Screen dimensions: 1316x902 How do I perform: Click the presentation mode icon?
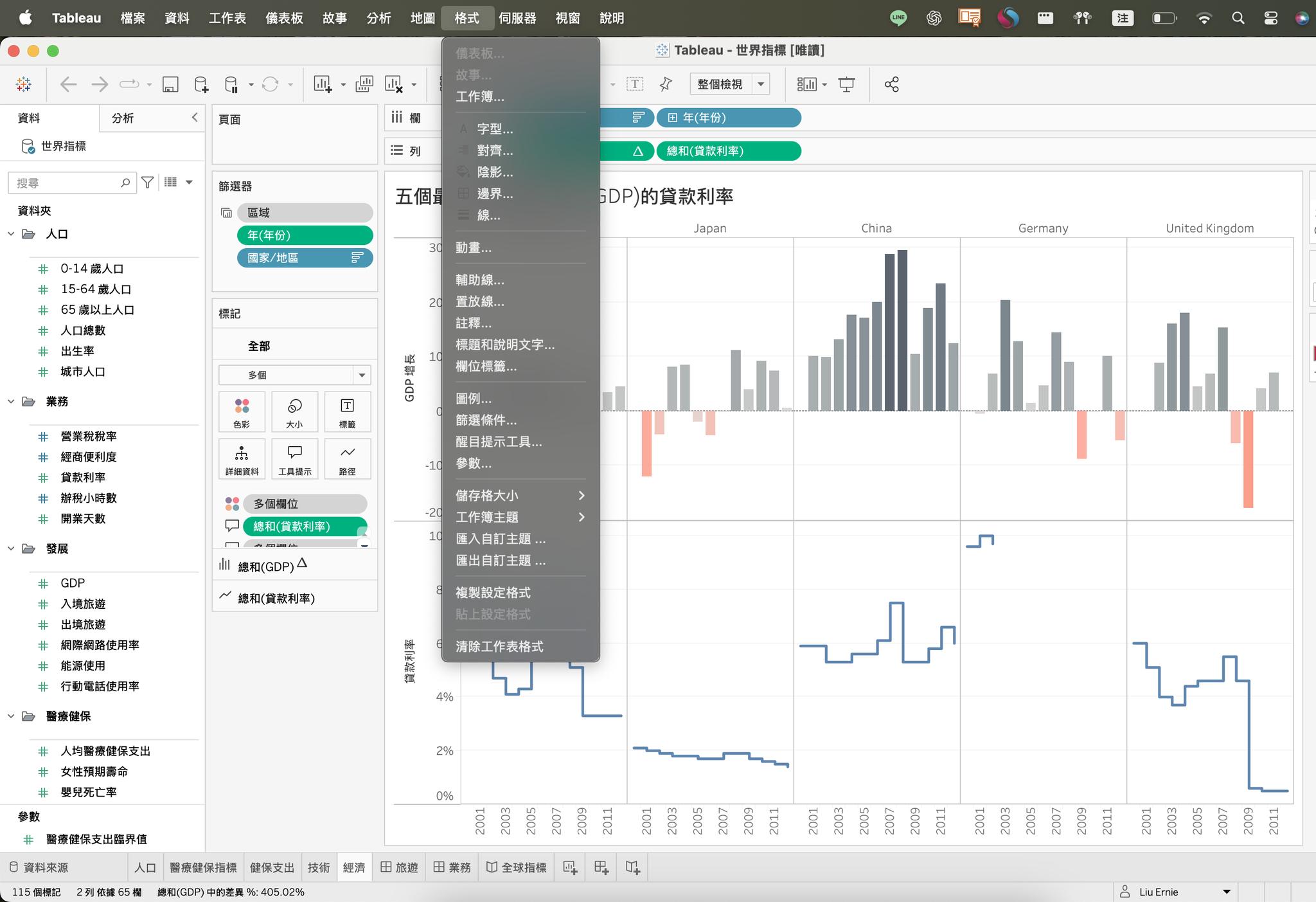[847, 84]
